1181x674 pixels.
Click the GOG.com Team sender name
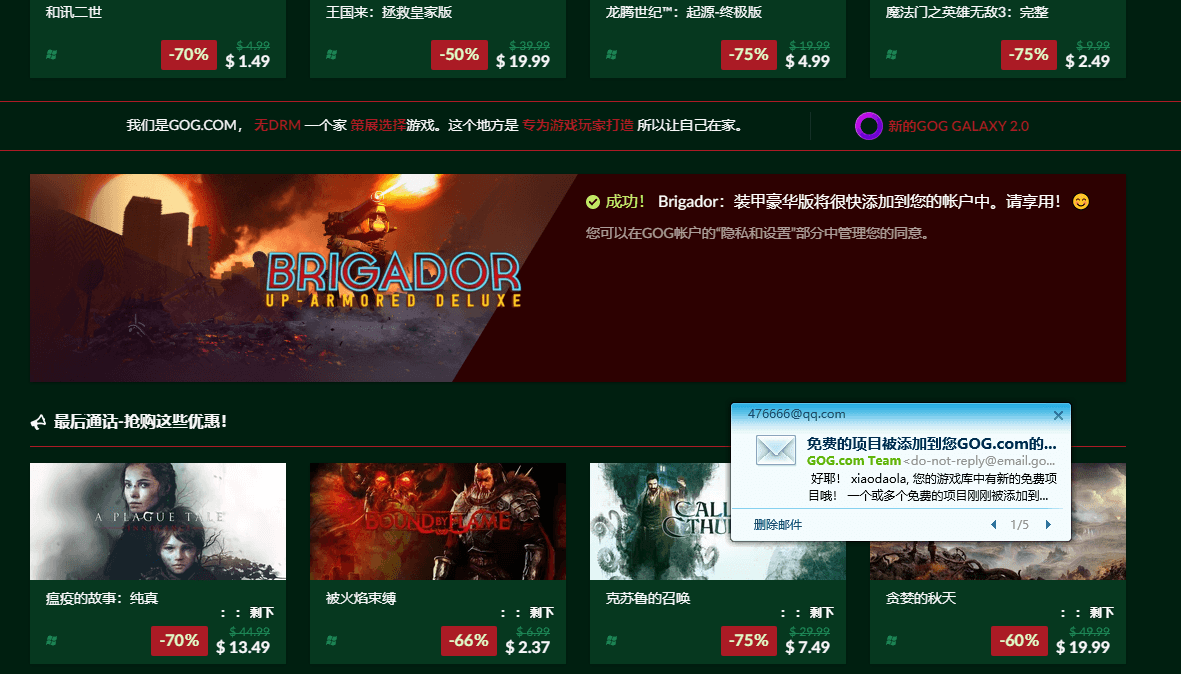[x=853, y=461]
